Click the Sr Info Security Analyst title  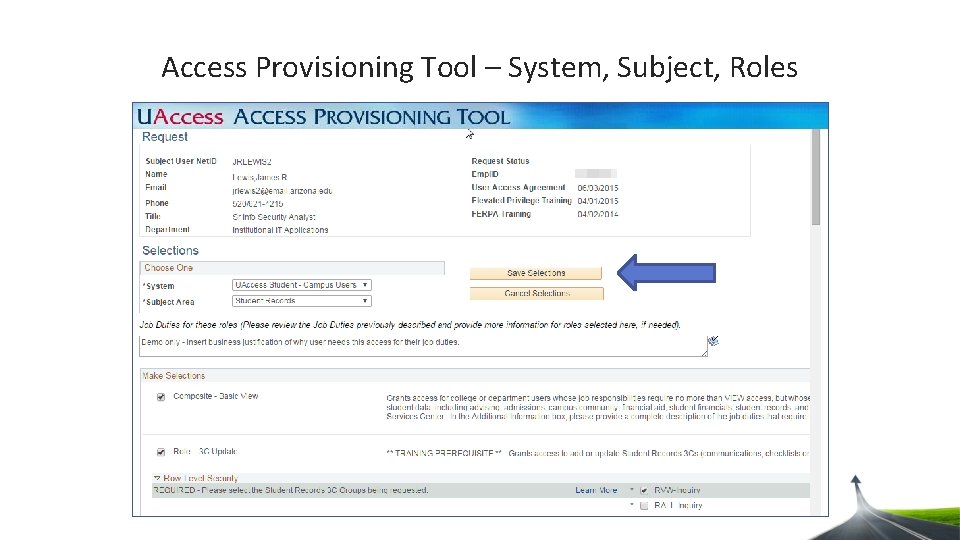point(274,217)
